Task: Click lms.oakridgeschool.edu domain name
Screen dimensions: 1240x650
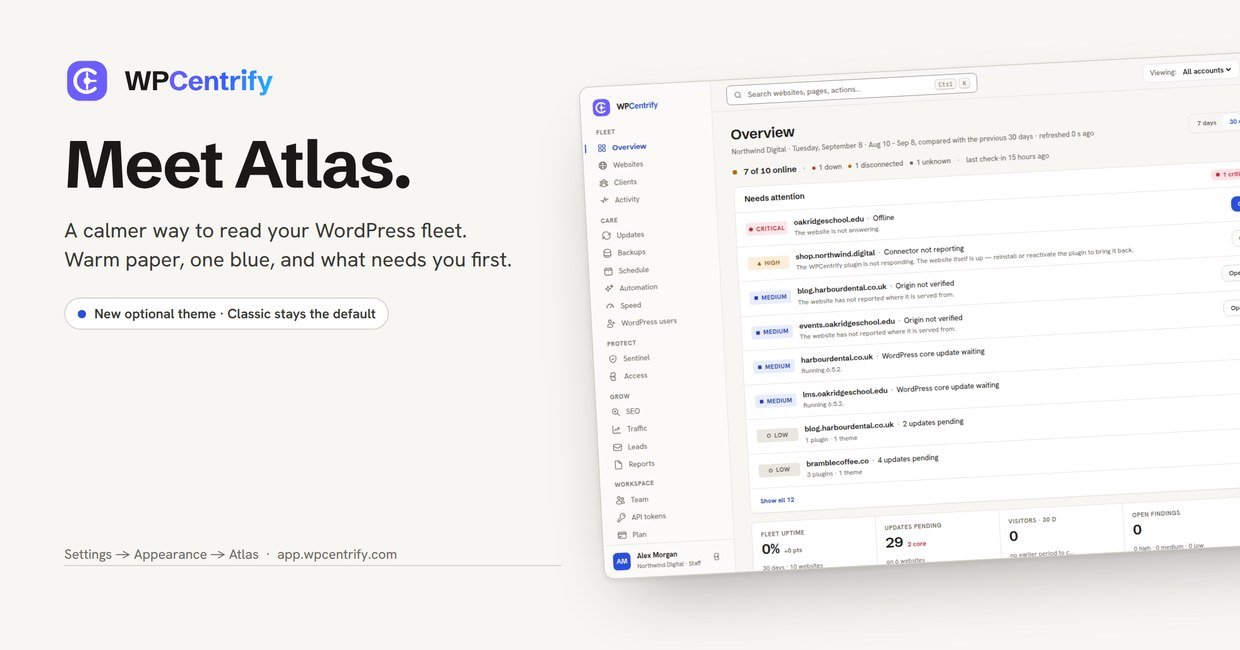Action: pos(845,392)
